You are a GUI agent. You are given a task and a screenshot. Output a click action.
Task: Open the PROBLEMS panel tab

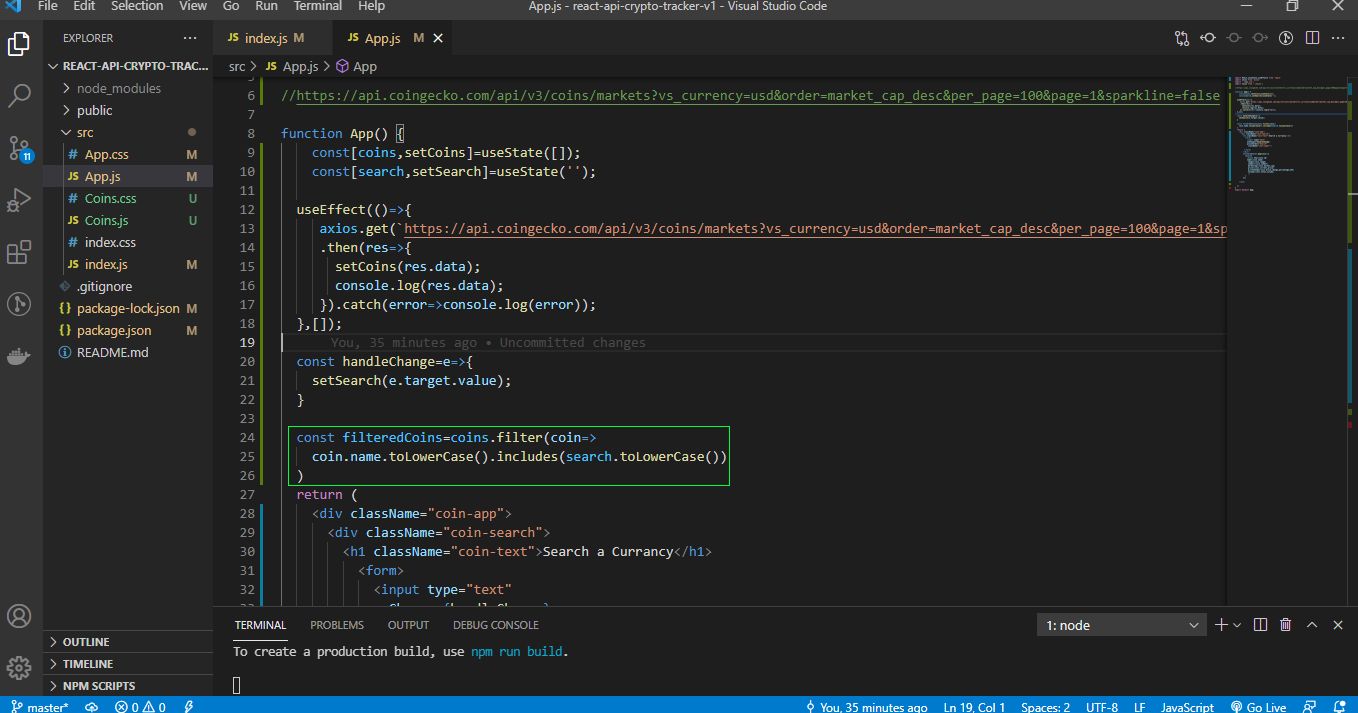(x=337, y=625)
